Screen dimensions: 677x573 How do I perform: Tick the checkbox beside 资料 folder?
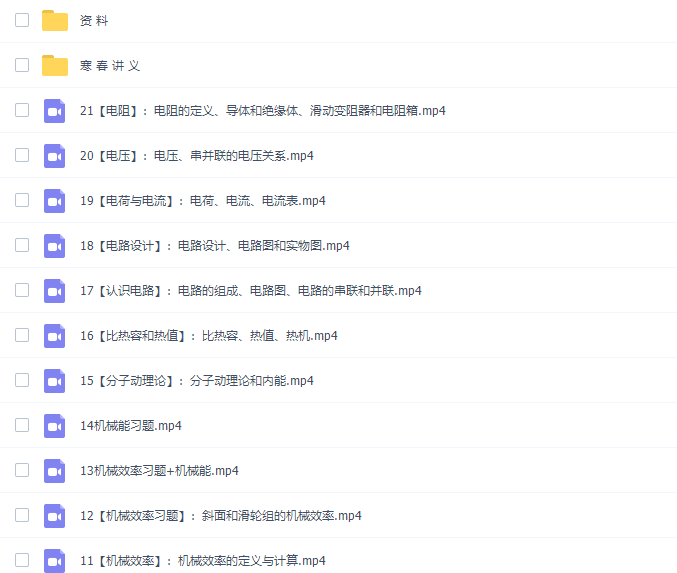pos(22,20)
